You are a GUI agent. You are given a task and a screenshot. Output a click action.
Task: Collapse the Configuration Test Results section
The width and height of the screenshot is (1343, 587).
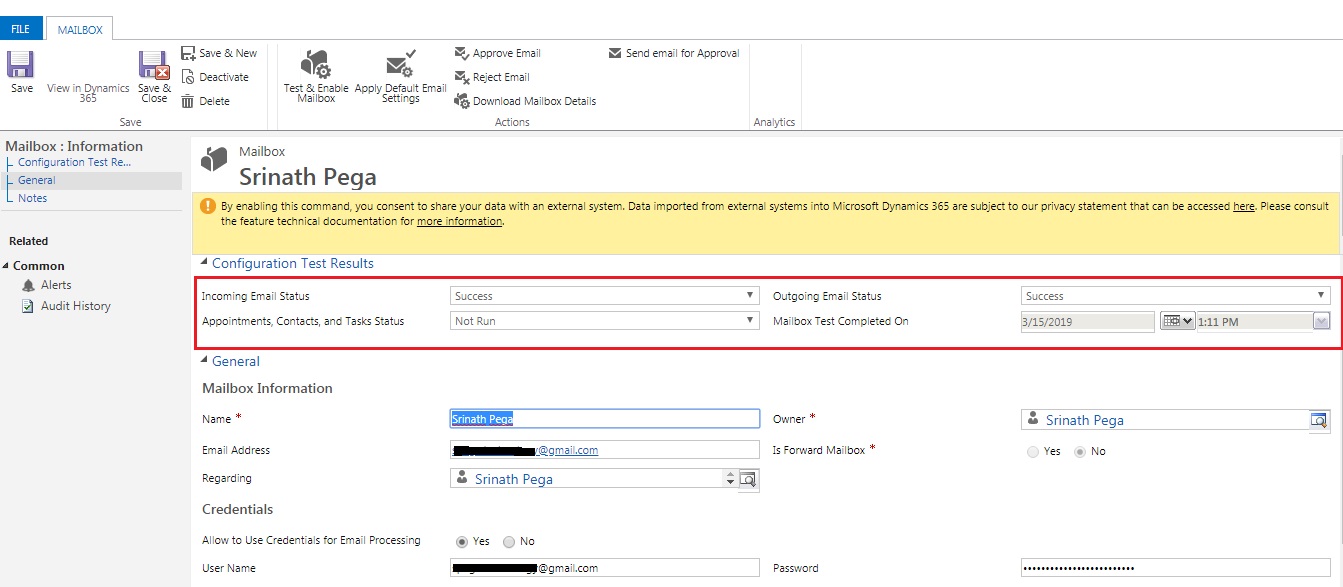[204, 264]
